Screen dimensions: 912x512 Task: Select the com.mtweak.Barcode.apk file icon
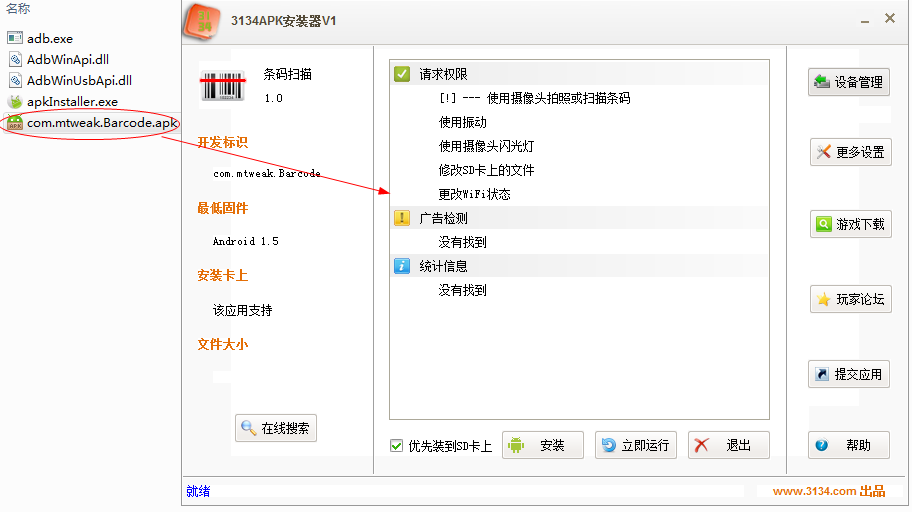click(x=15, y=123)
